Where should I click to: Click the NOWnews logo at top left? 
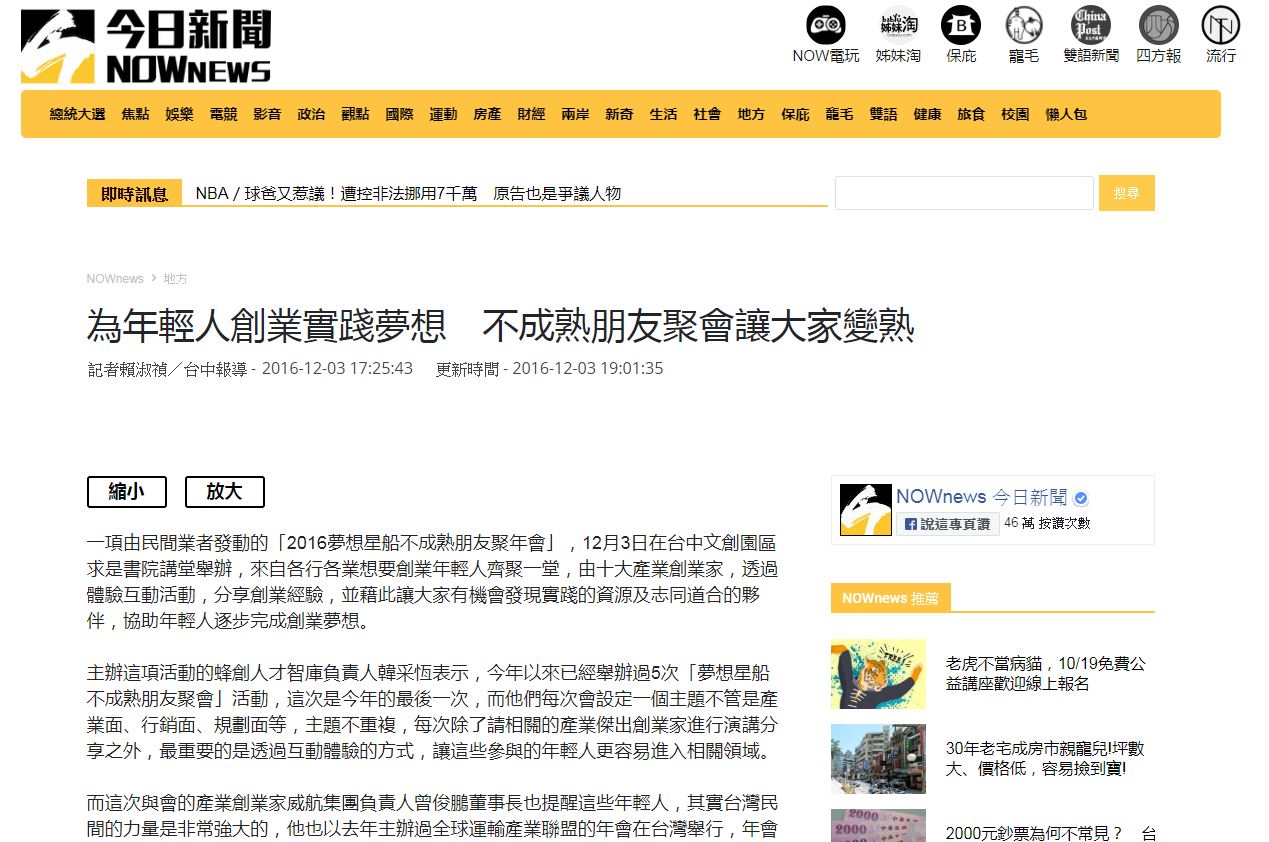click(x=146, y=46)
